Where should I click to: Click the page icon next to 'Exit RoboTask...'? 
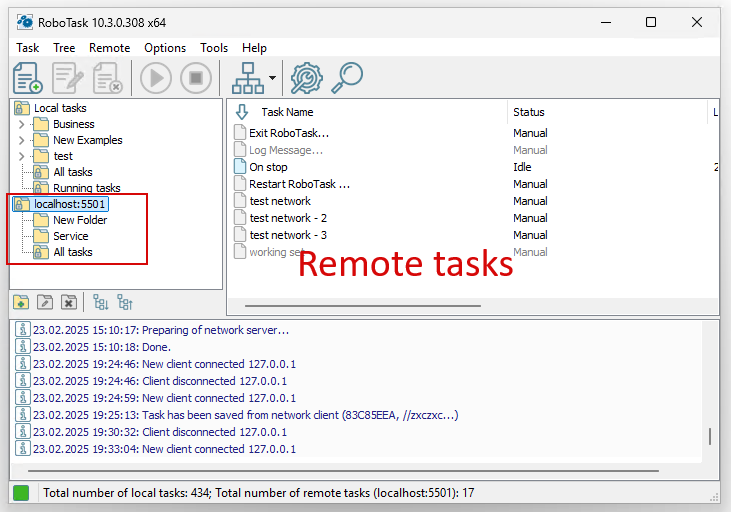240,132
